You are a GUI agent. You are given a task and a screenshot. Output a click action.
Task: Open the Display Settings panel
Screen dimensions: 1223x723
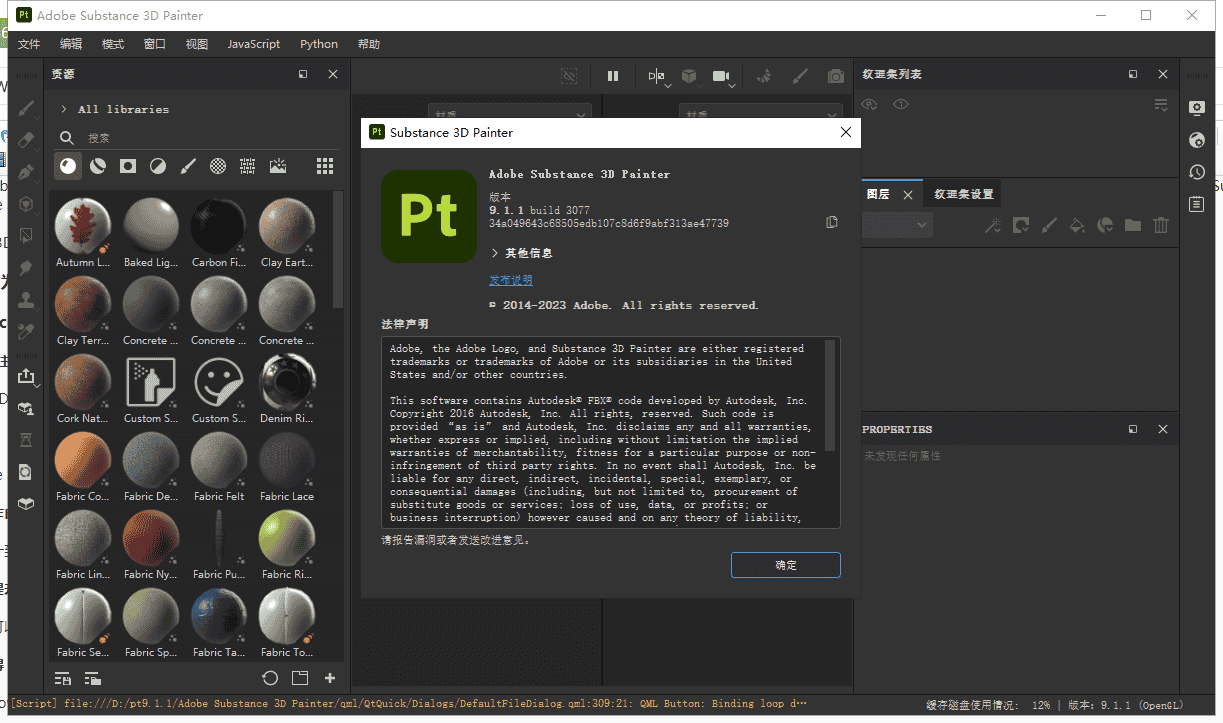click(x=1197, y=108)
